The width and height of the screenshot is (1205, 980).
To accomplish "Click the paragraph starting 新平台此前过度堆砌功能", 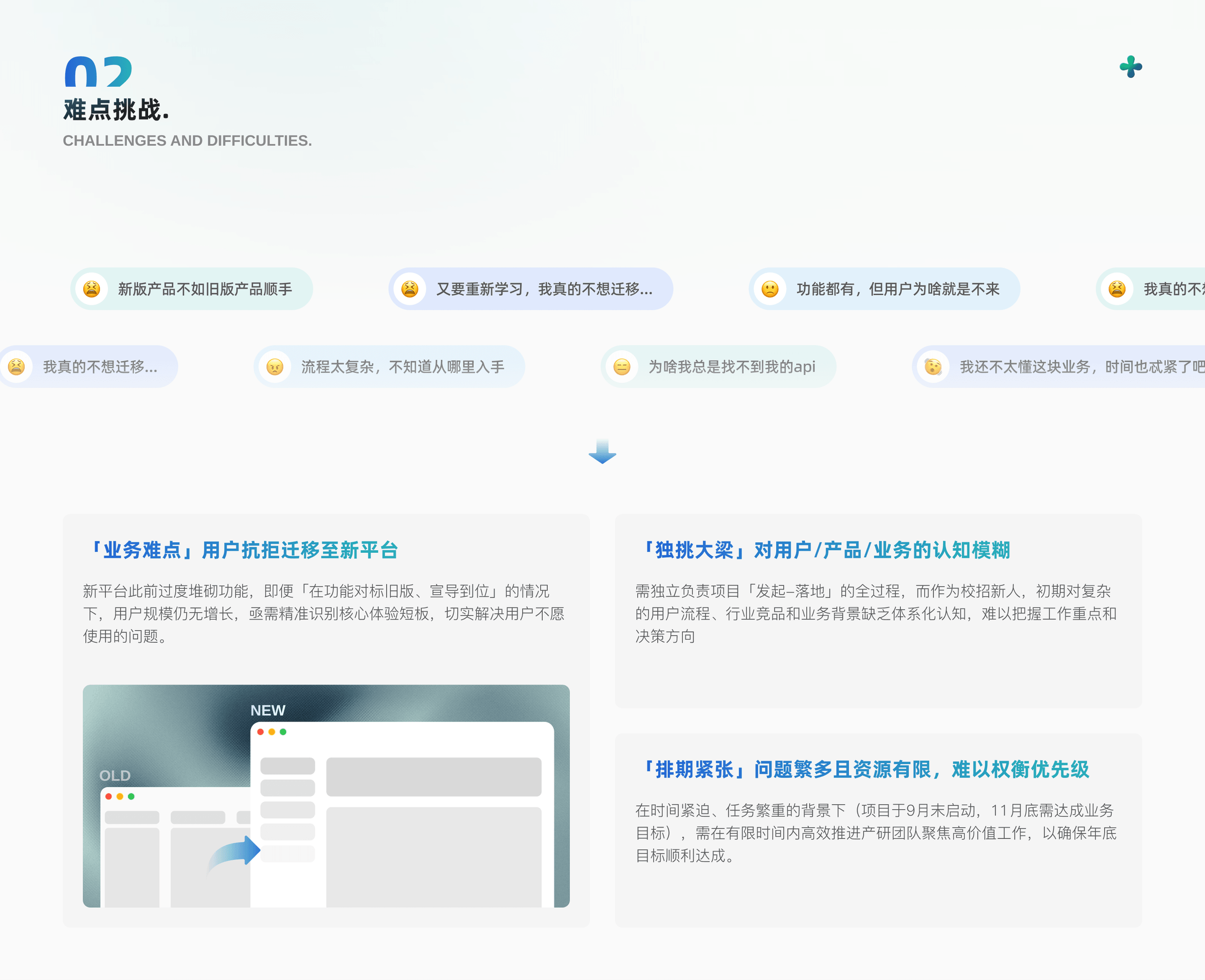I will 324,614.
